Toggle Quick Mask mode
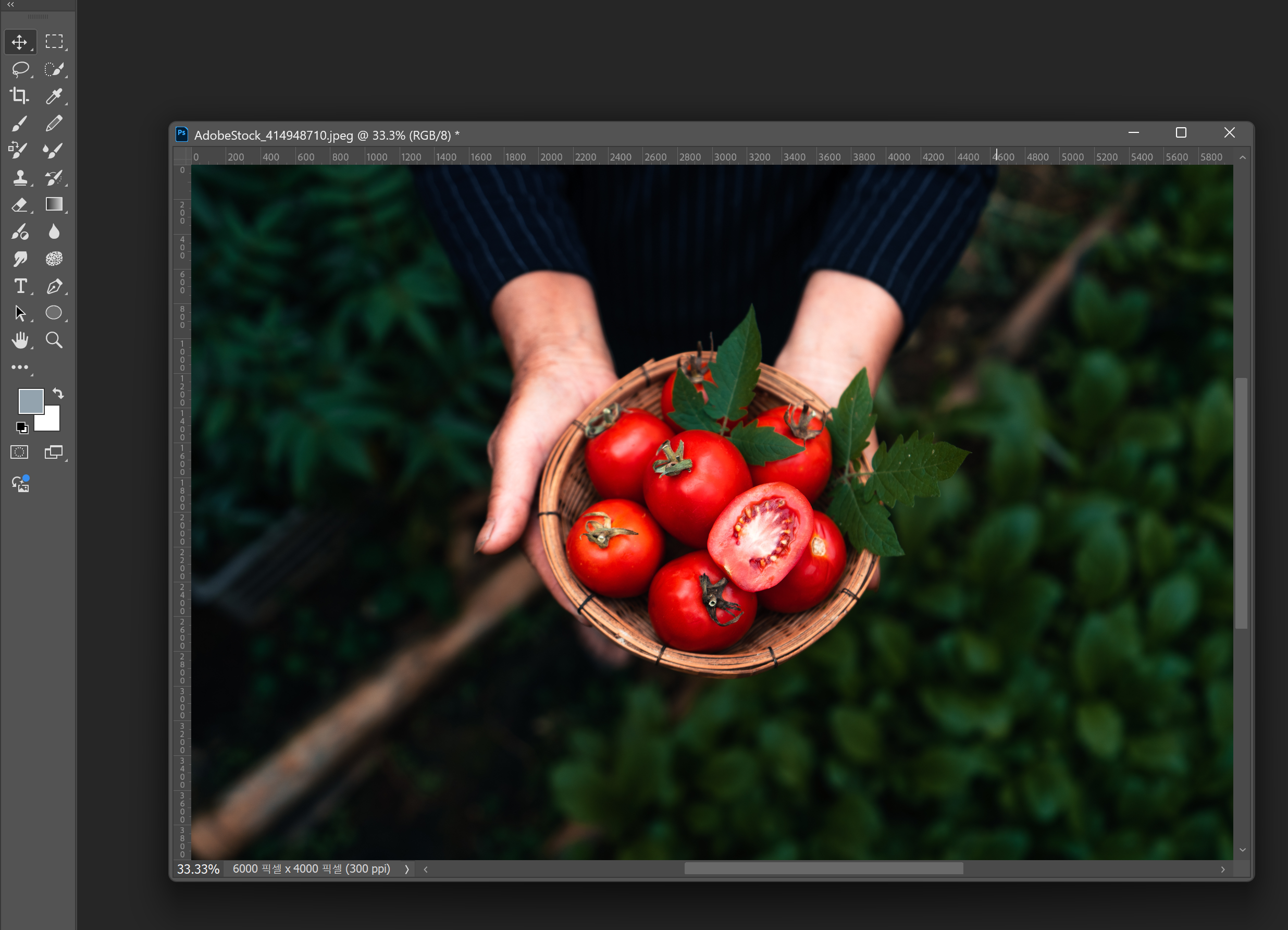1288x930 pixels. coord(19,452)
